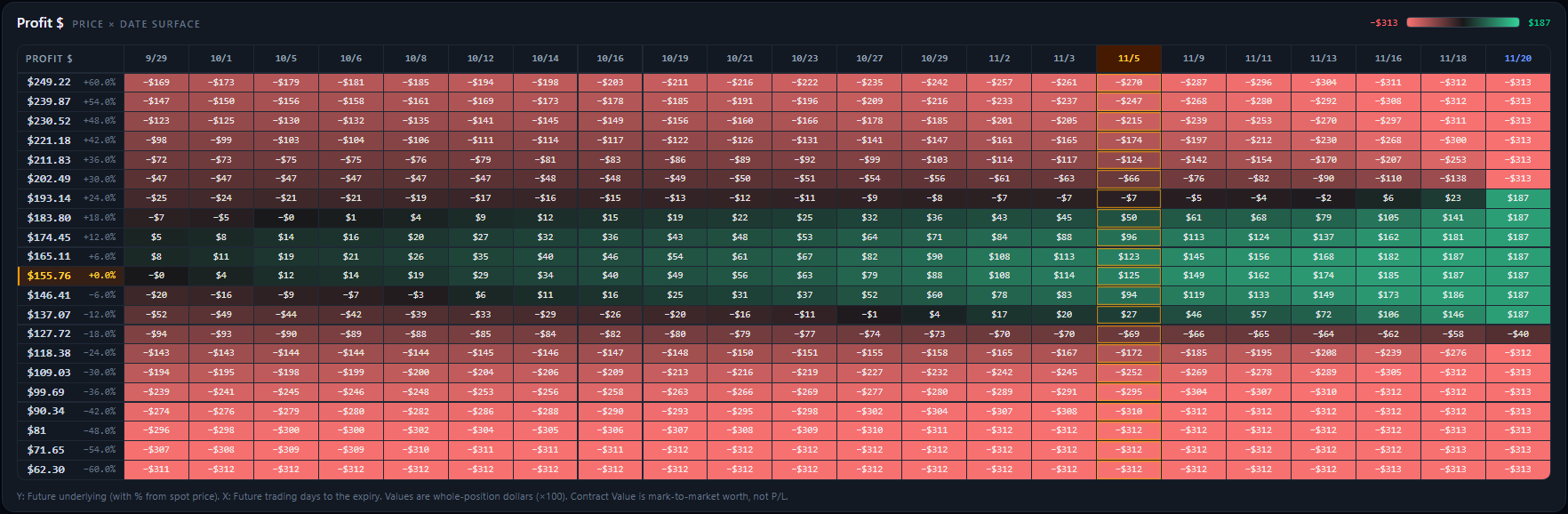This screenshot has width=1568, height=514.
Task: Click the -$313 legend minimum label
Action: tap(1384, 22)
